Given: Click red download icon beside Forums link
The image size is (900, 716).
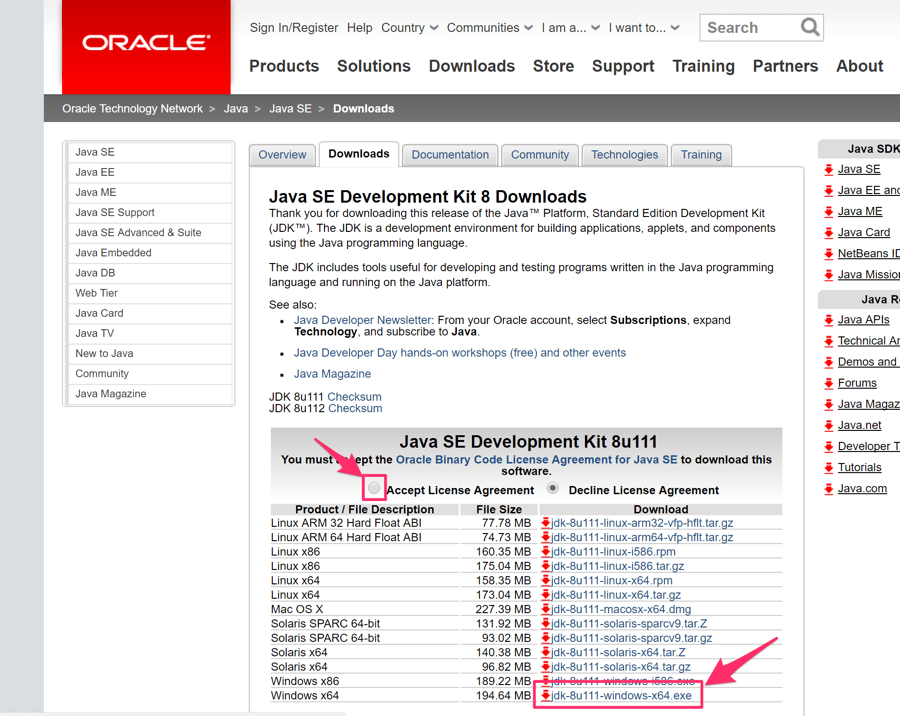Looking at the screenshot, I should pyautogui.click(x=828, y=384).
